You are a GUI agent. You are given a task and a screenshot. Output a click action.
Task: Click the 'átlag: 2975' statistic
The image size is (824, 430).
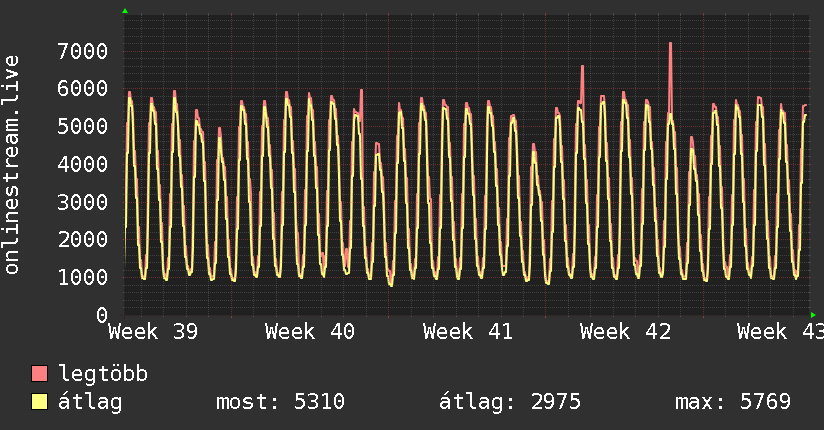tap(510, 402)
